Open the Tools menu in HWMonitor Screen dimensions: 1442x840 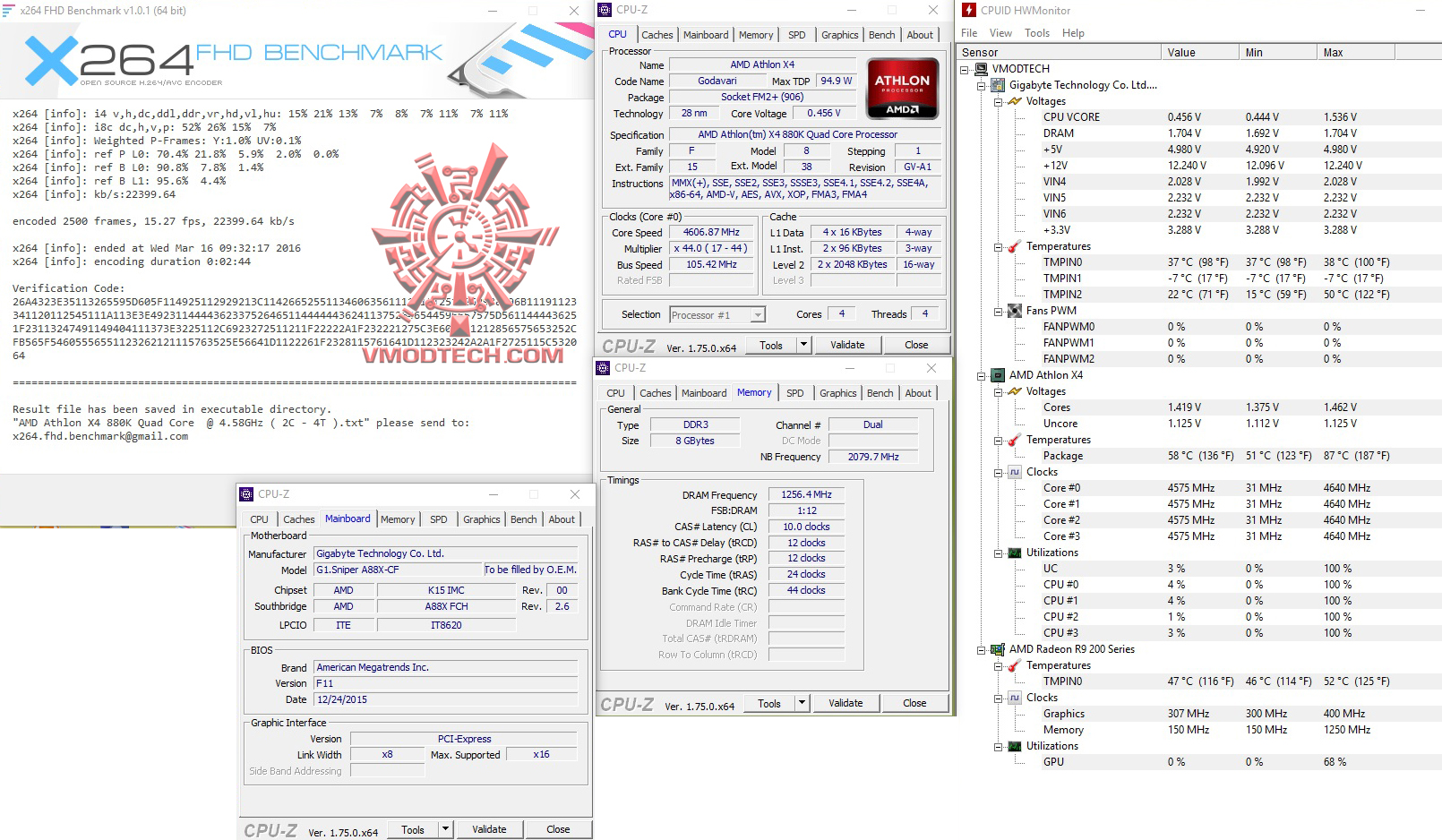tap(1037, 33)
